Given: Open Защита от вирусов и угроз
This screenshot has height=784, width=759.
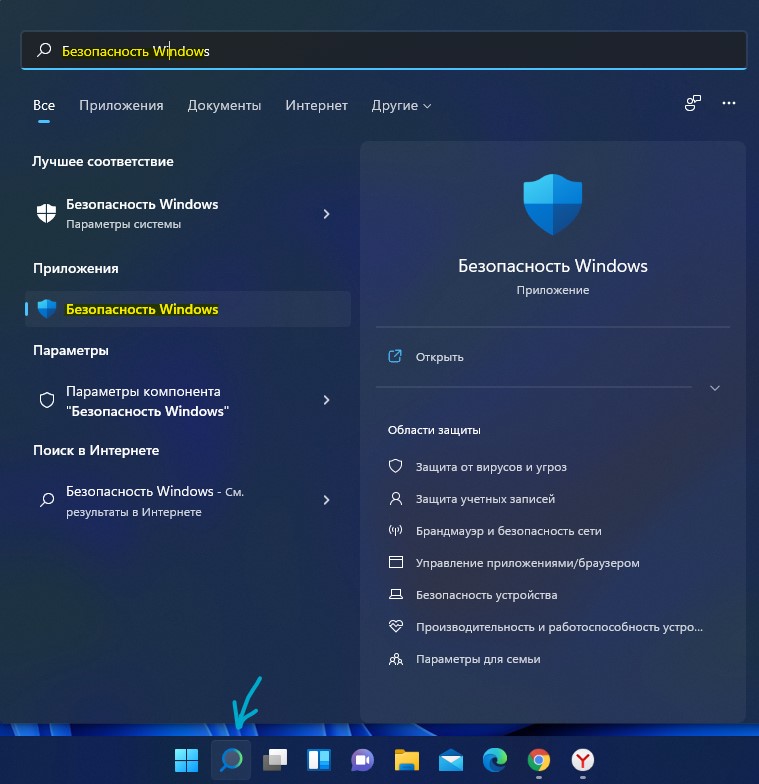Looking at the screenshot, I should coord(491,467).
